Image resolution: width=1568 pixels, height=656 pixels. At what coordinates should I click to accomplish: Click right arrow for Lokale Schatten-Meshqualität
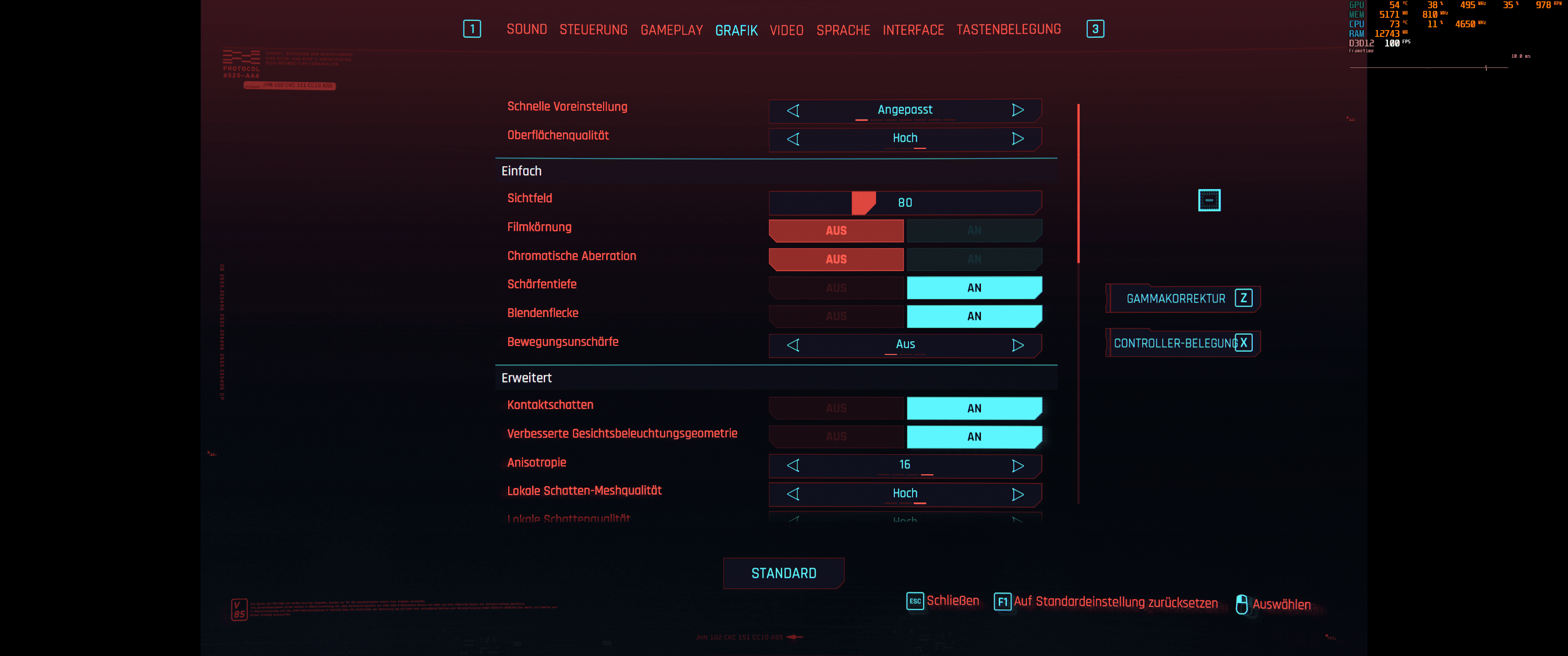tap(1018, 494)
